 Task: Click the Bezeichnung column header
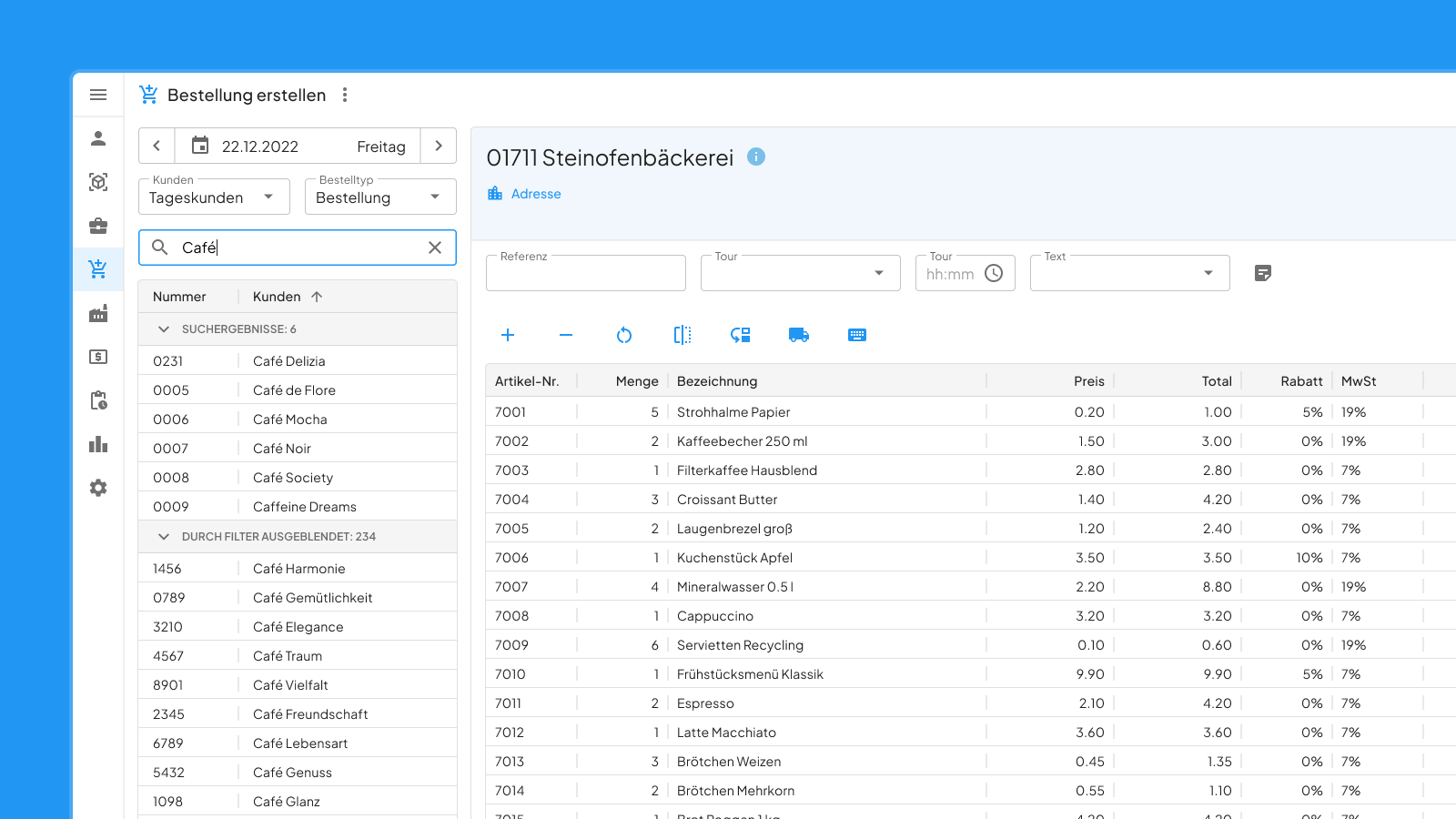pyautogui.click(x=717, y=381)
